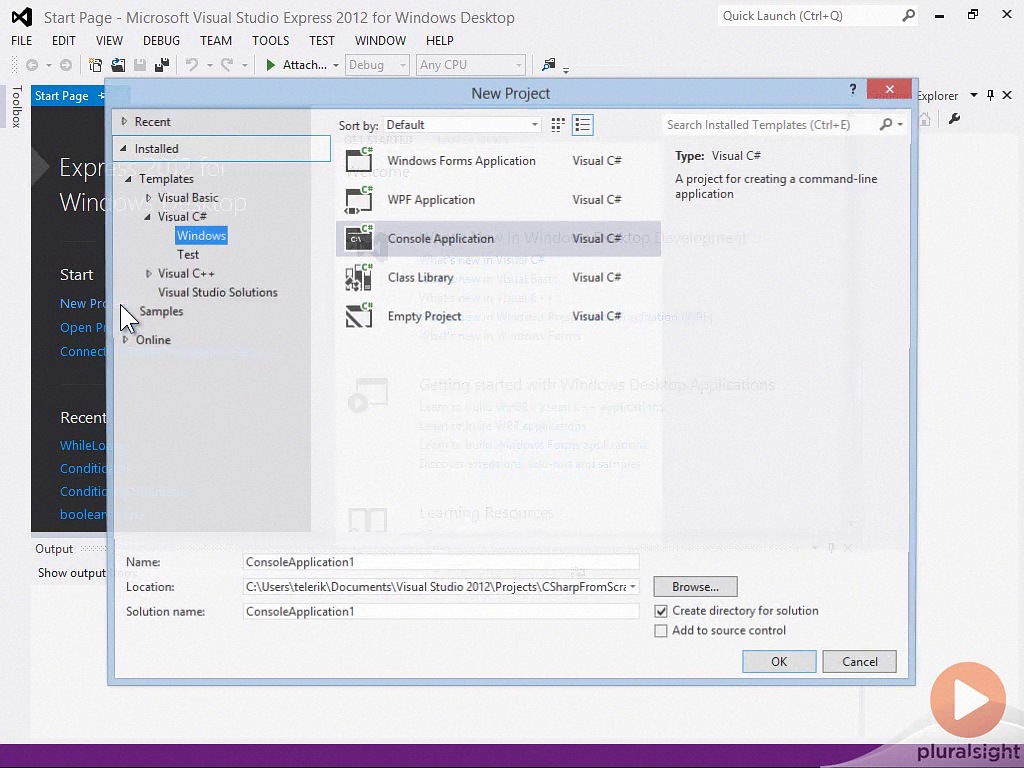Collapse the Installed node
The width and height of the screenshot is (1024, 768).
(x=123, y=149)
